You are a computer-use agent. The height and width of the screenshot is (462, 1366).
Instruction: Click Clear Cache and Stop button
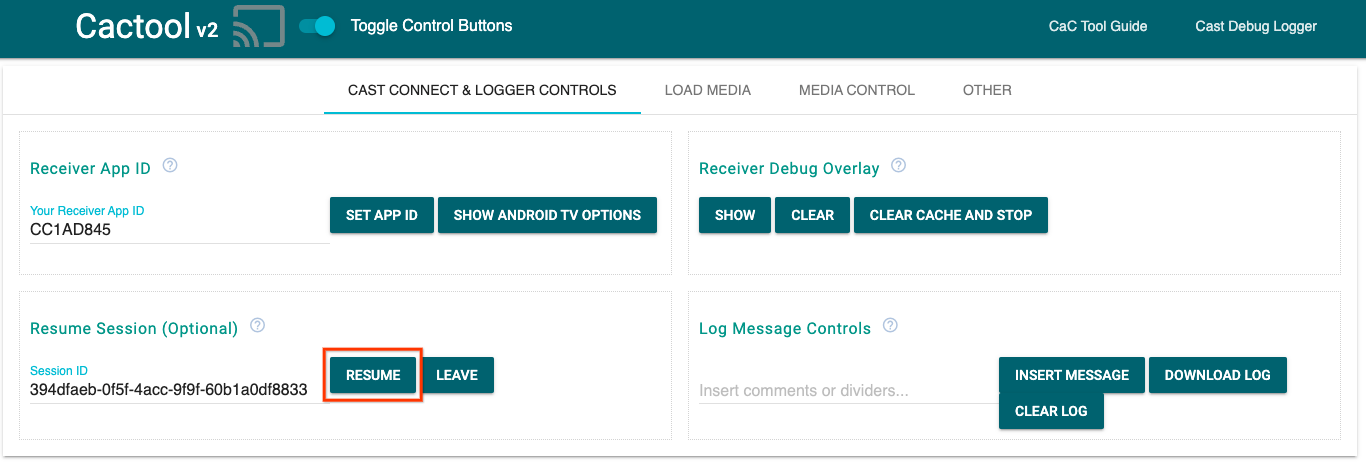[950, 215]
